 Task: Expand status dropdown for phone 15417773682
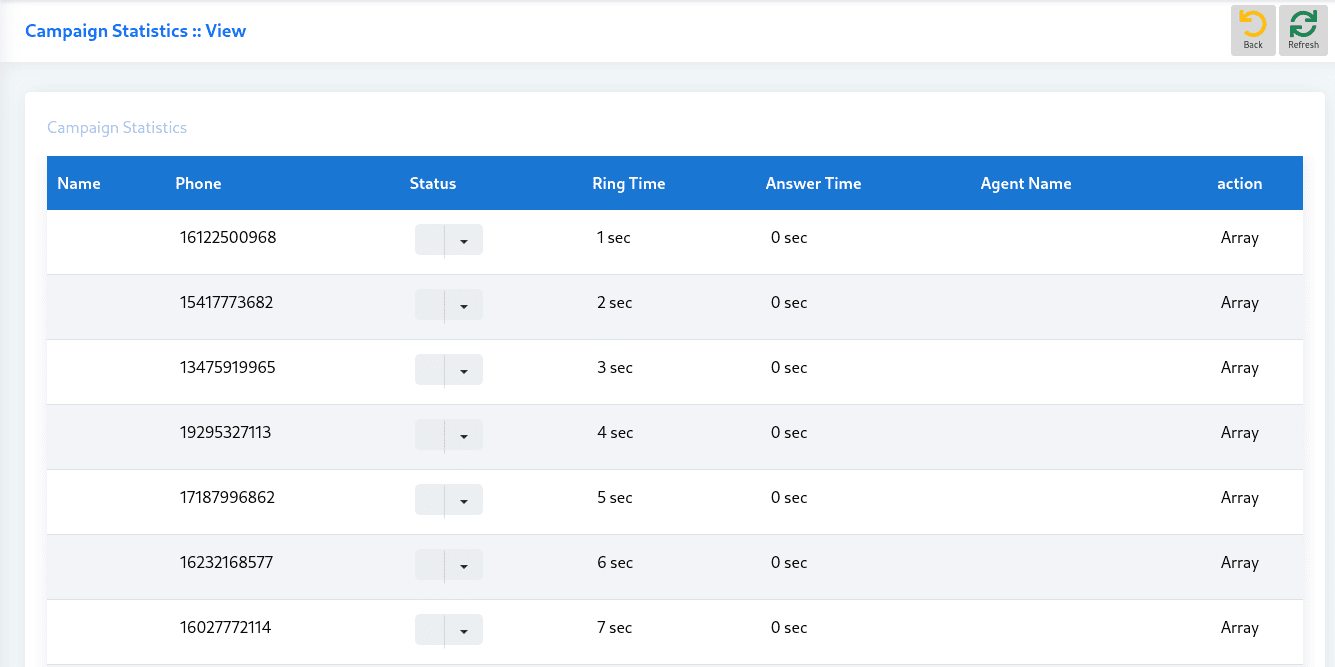(x=463, y=305)
